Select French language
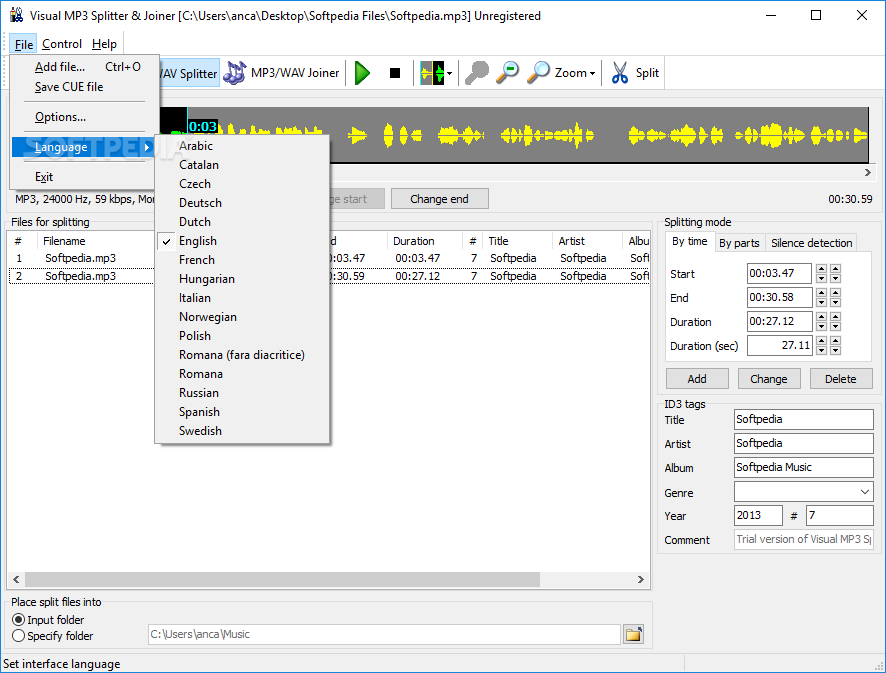The image size is (886, 673). (242, 260)
